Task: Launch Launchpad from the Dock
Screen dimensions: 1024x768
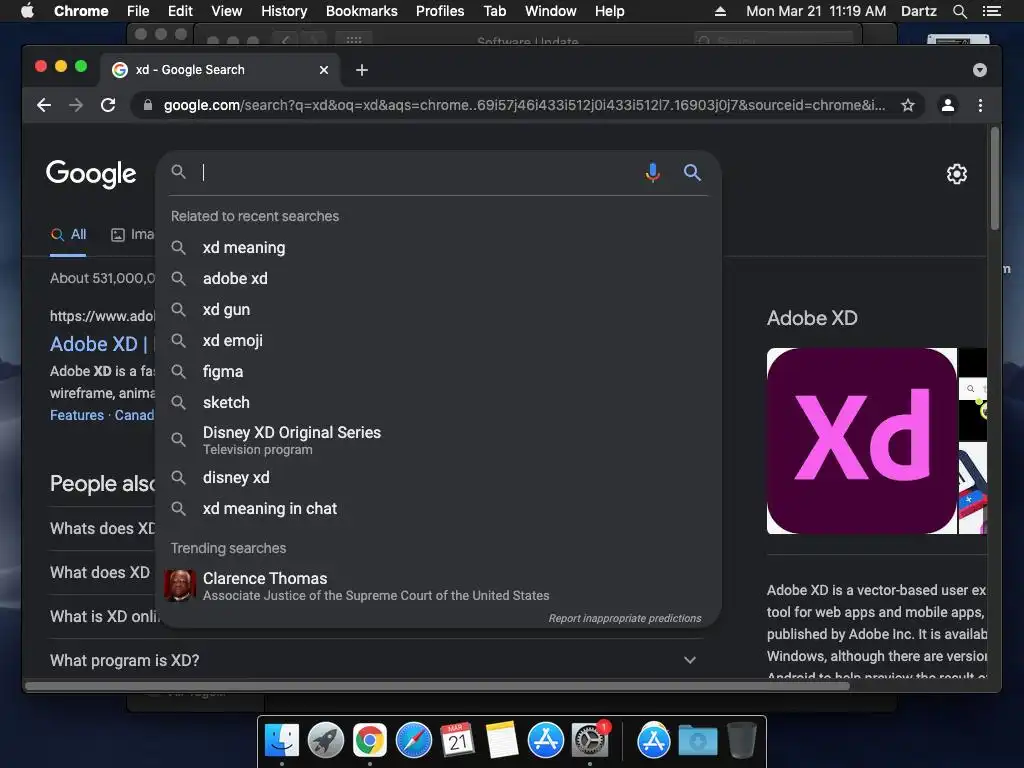Action: pyautogui.click(x=326, y=741)
